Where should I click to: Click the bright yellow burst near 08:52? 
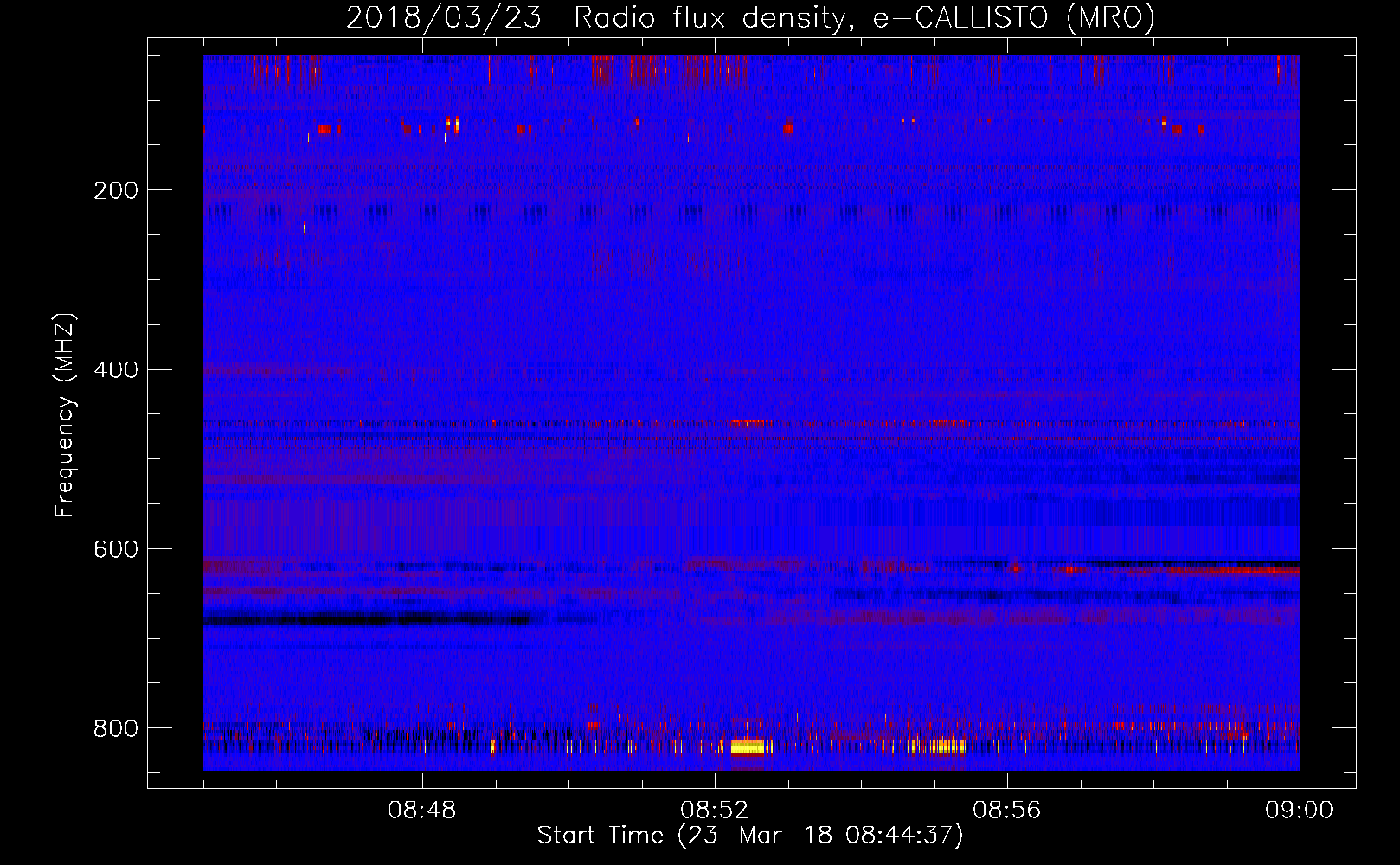point(748,746)
